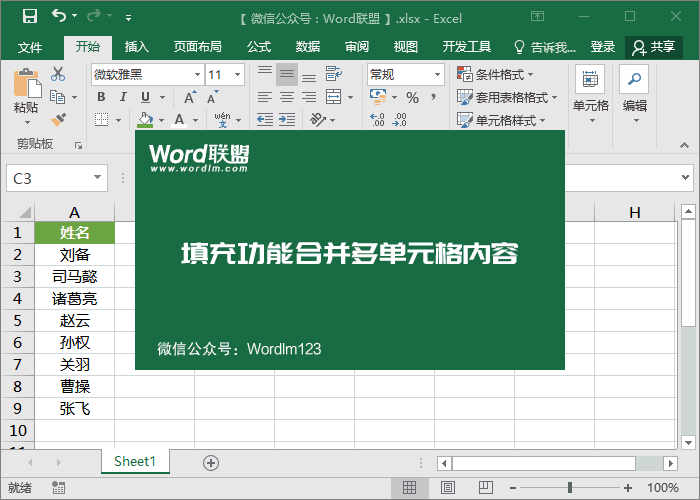The height and width of the screenshot is (500, 700).
Task: Open the 常规 number format dropdown
Action: coord(438,75)
